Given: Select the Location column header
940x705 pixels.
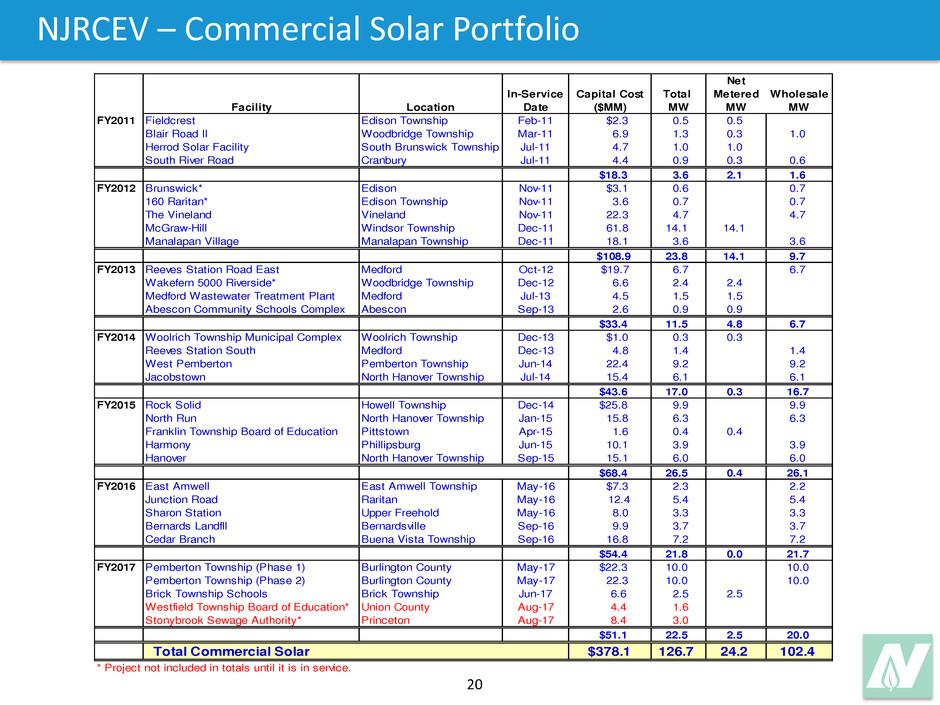Looking at the screenshot, I should pyautogui.click(x=430, y=107).
